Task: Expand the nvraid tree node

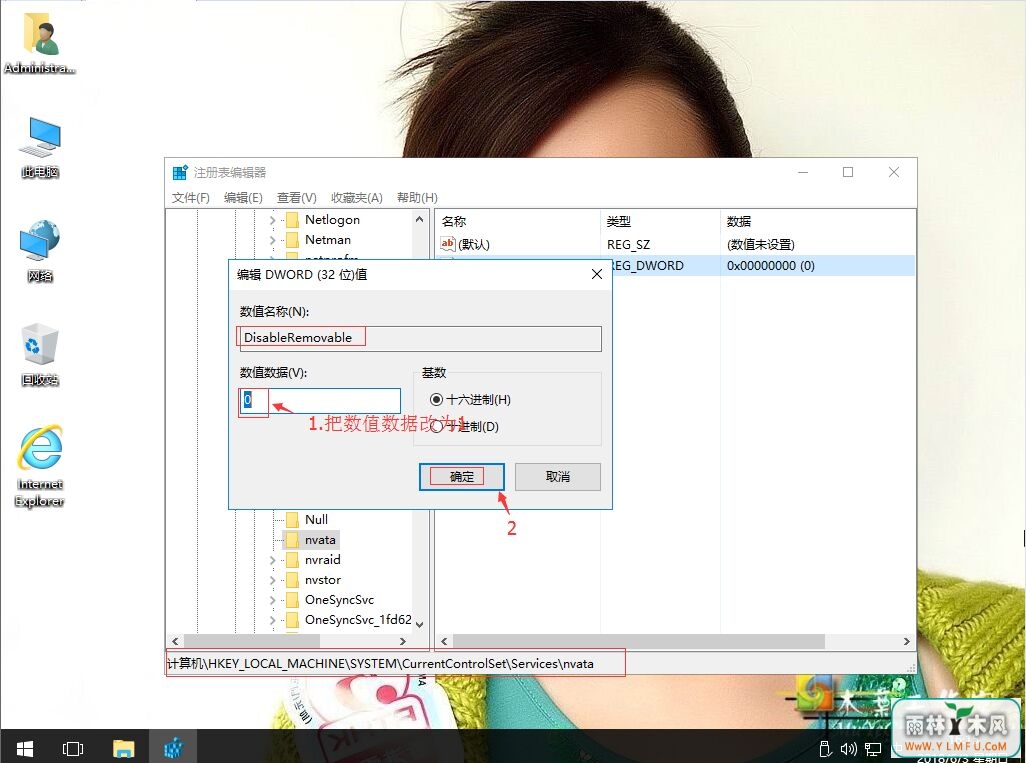Action: tap(273, 560)
